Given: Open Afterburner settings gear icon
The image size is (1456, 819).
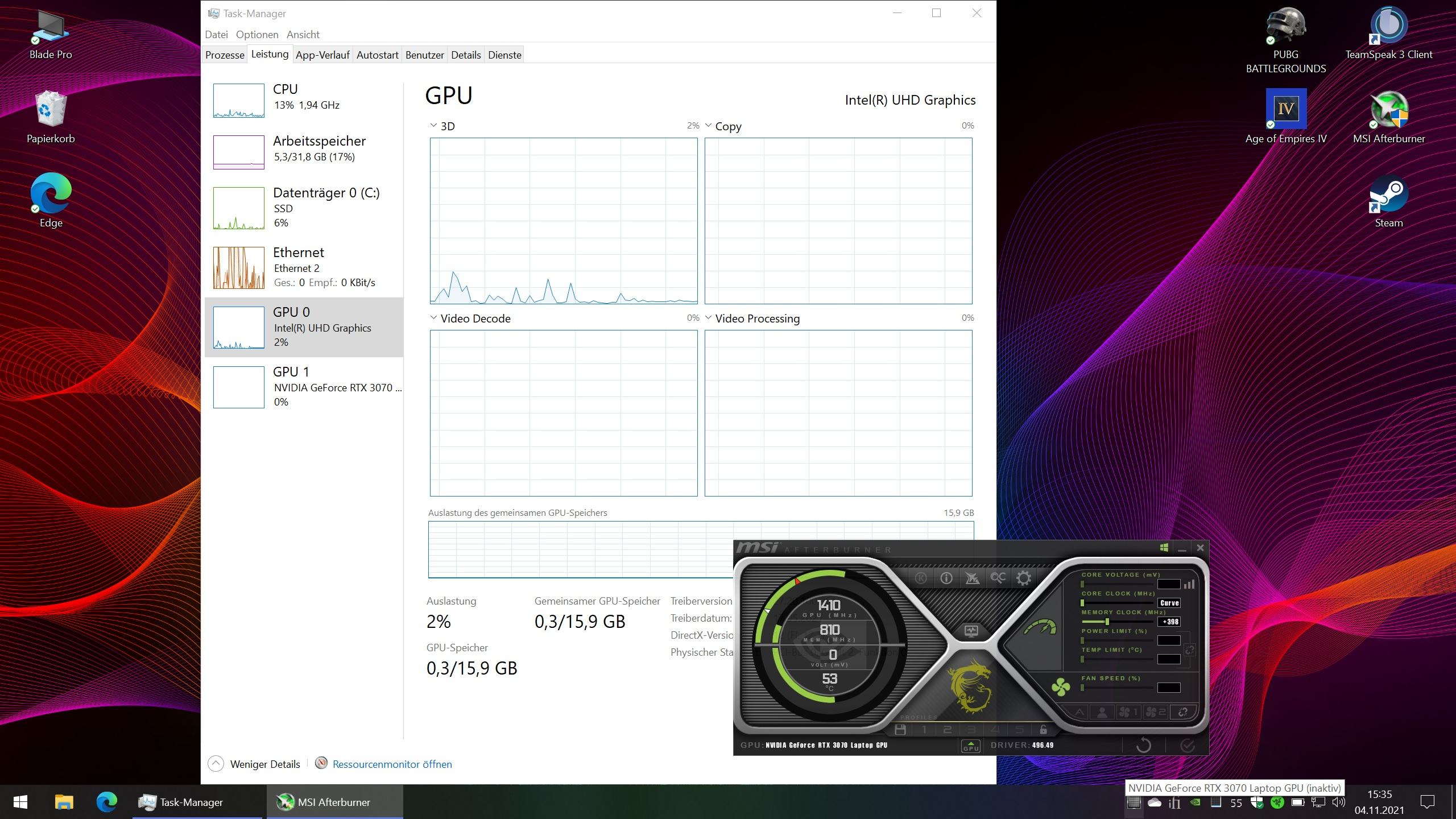Looking at the screenshot, I should pos(1024,578).
